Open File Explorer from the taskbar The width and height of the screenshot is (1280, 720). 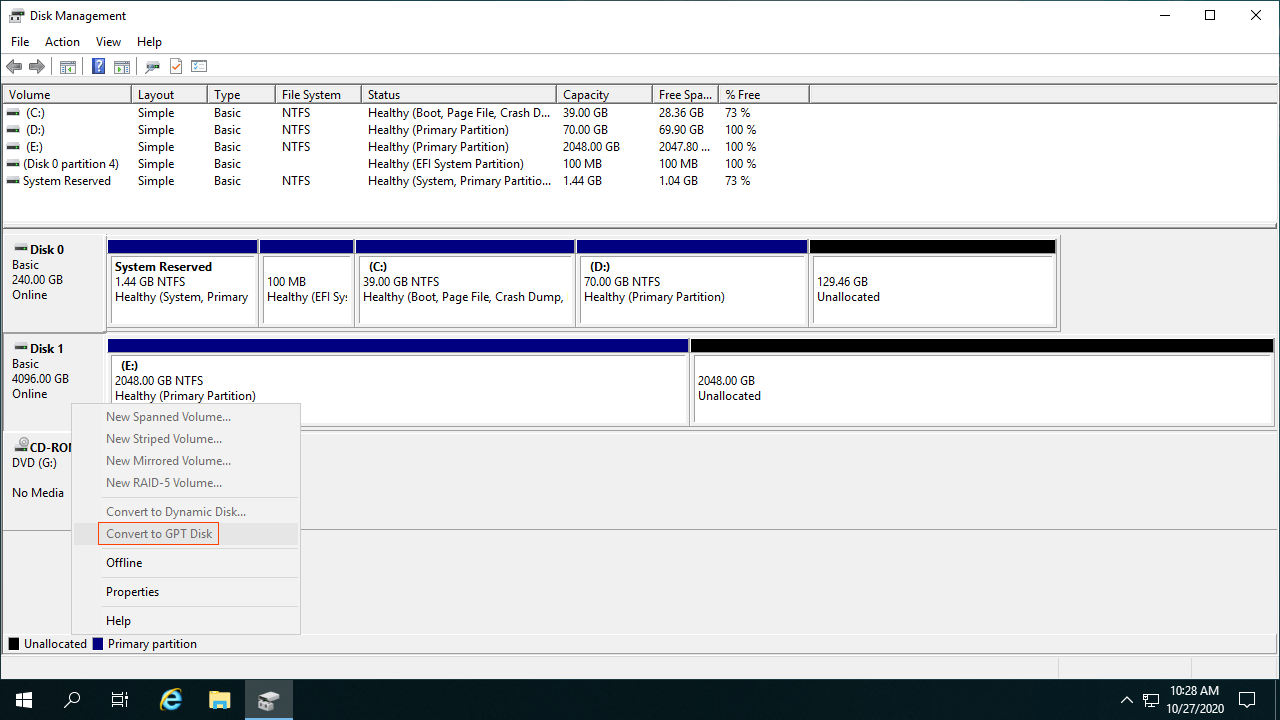[220, 700]
